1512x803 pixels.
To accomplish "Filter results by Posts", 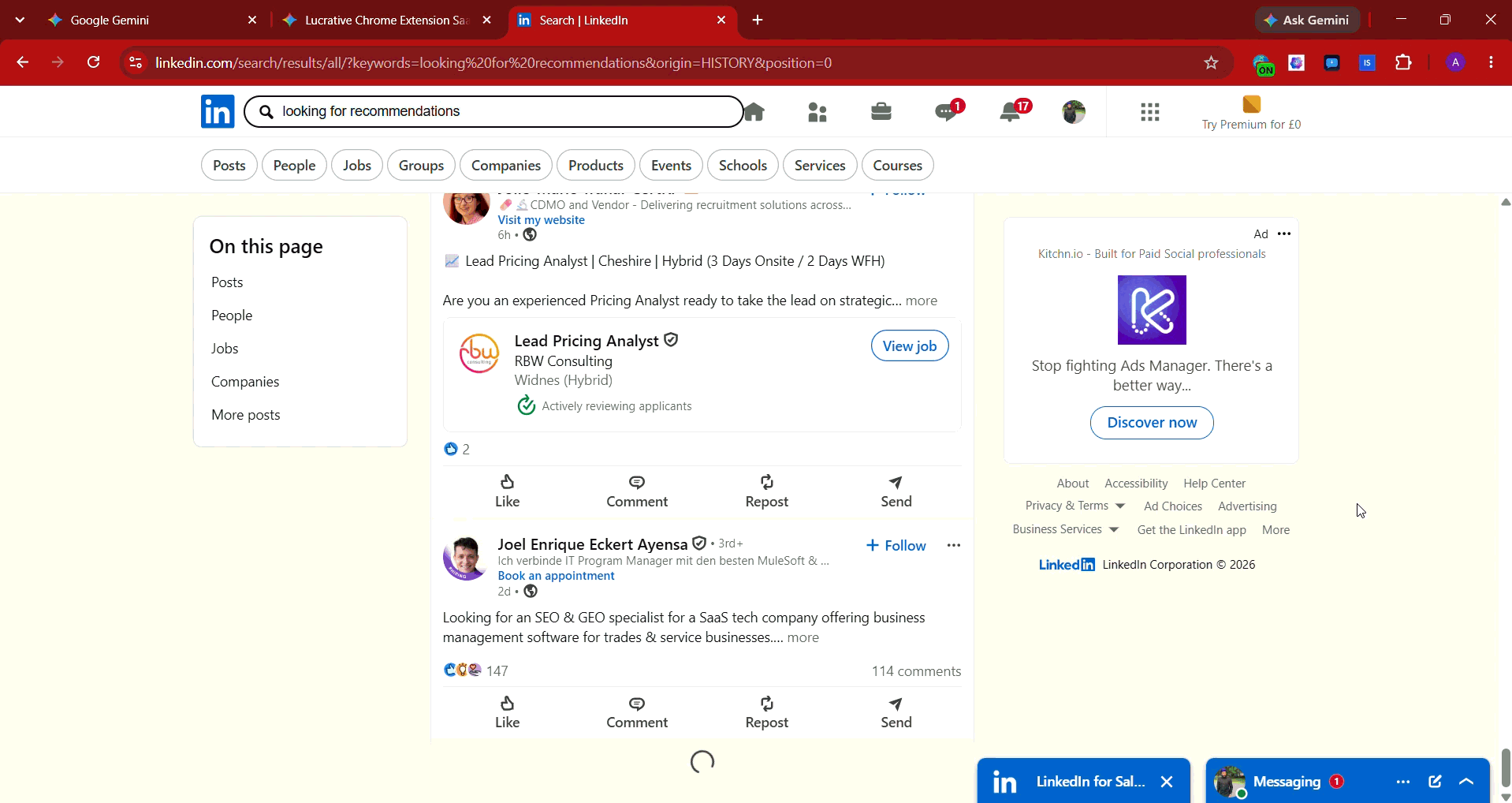I will pyautogui.click(x=229, y=165).
